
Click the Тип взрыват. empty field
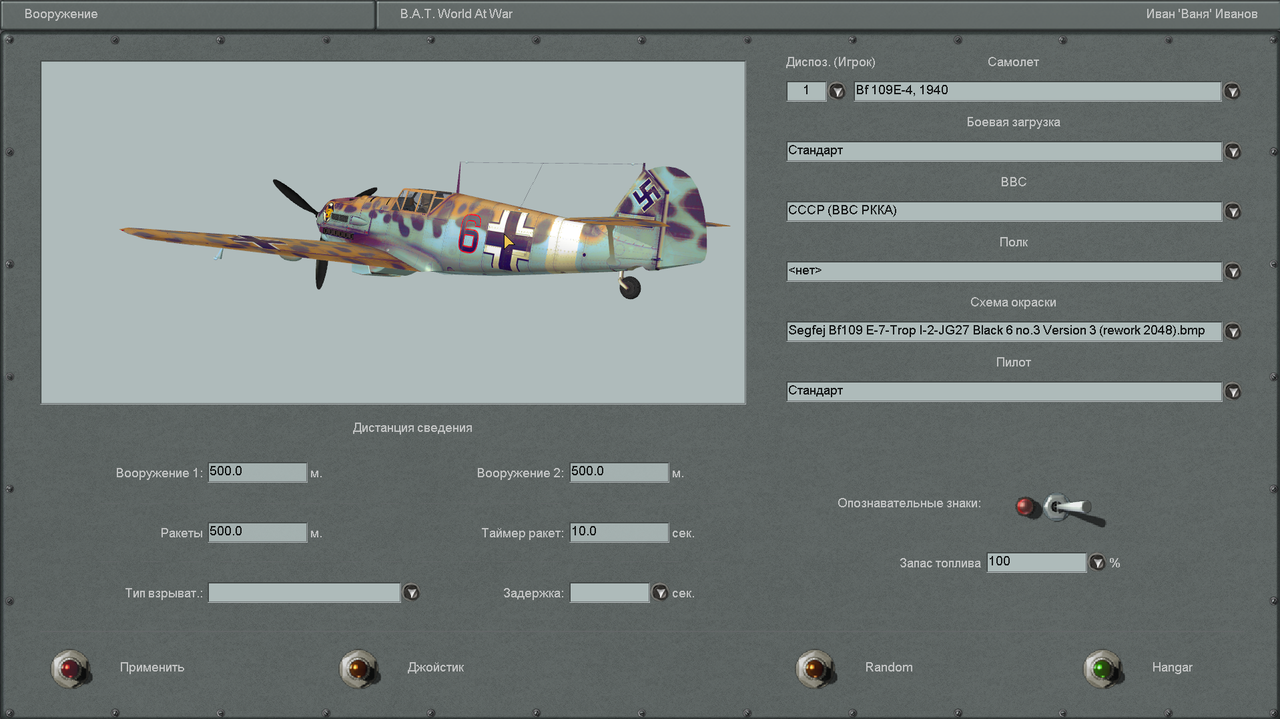click(304, 592)
